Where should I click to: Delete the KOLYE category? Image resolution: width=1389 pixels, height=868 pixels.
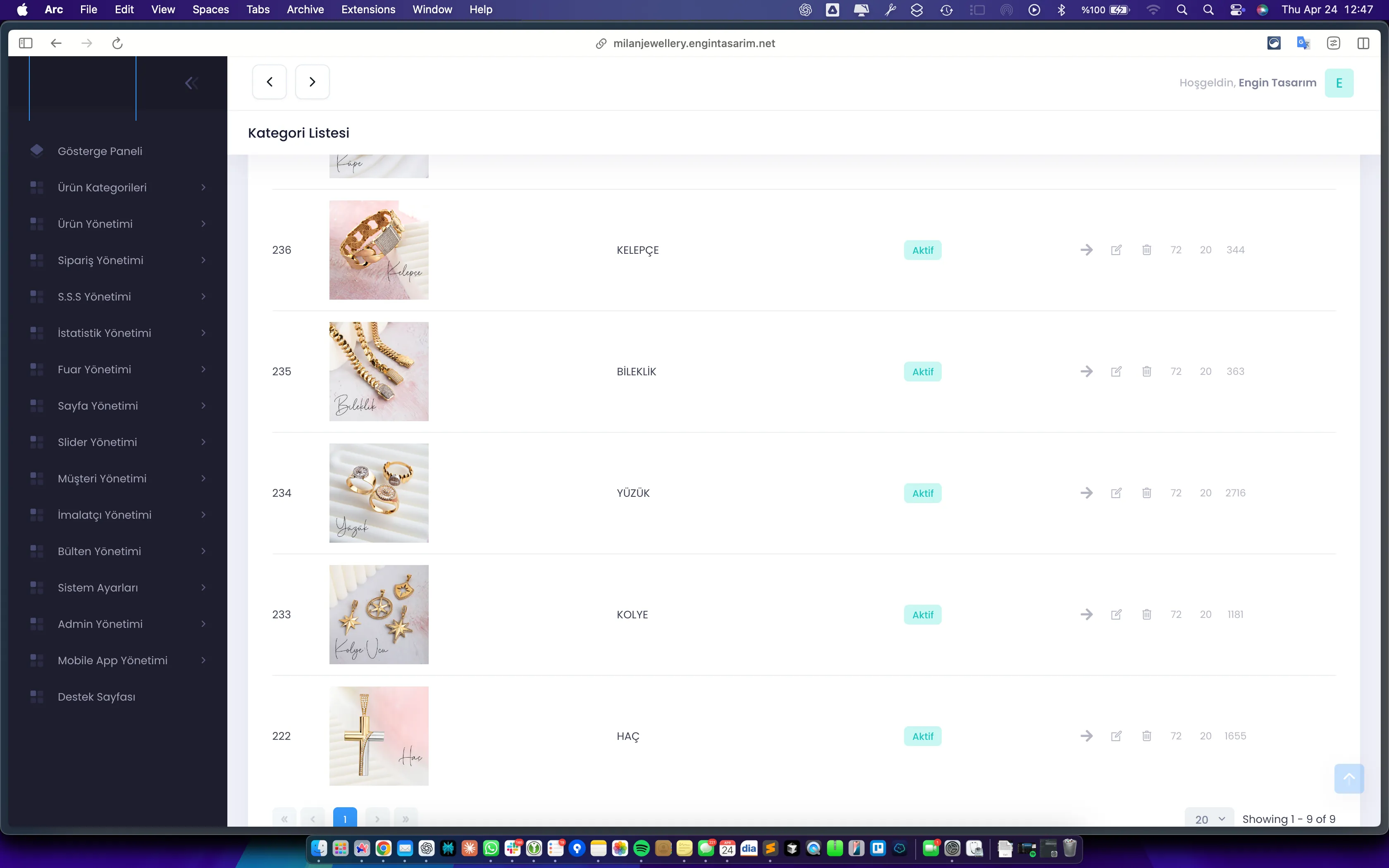pos(1146,614)
